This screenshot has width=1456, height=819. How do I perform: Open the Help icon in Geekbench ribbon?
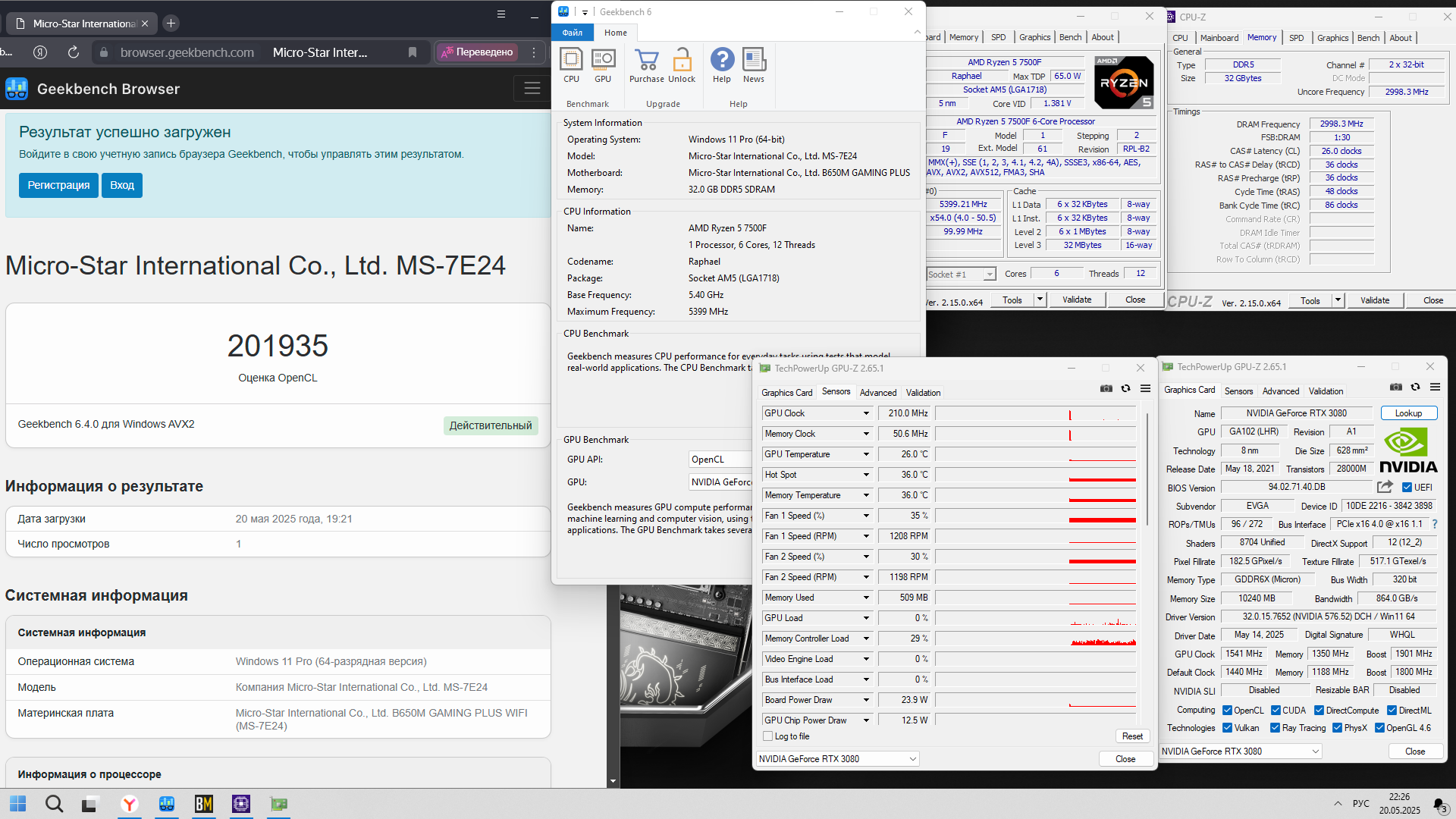click(x=722, y=65)
